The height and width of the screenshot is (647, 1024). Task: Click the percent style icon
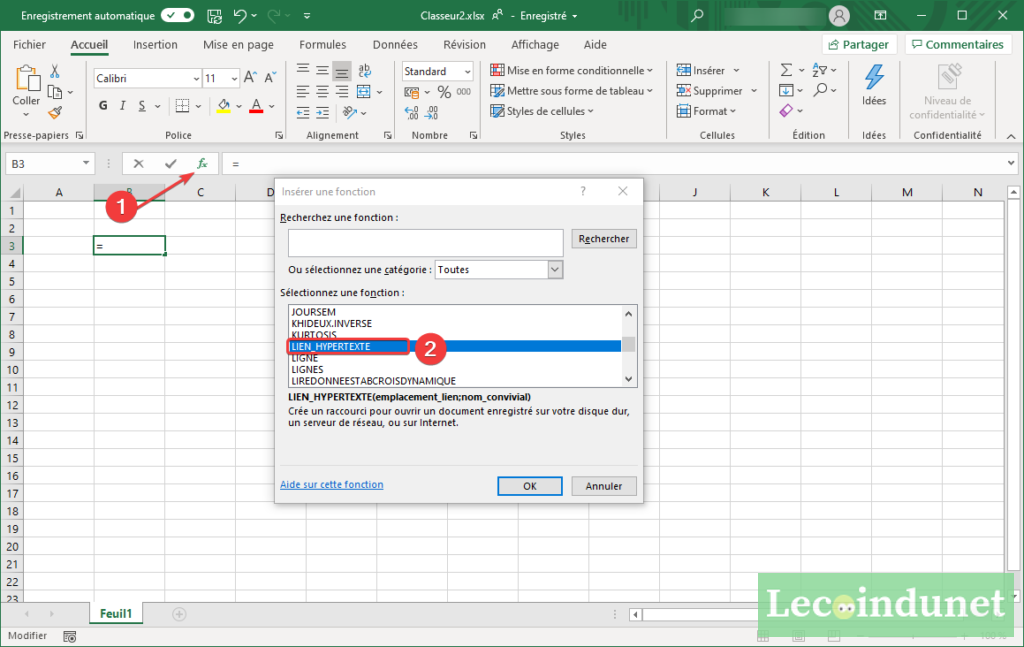pos(444,92)
